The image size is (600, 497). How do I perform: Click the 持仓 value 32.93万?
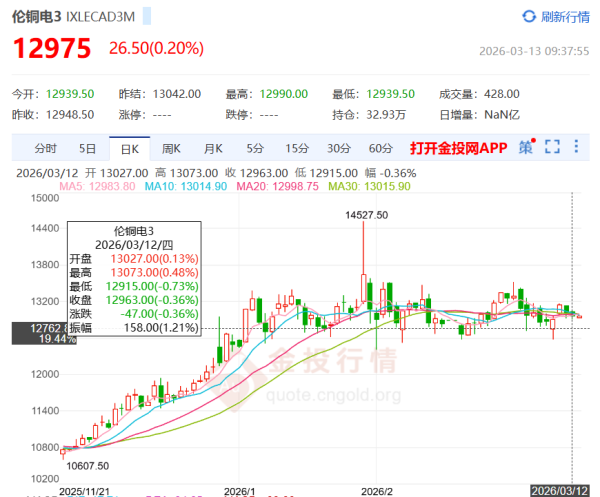coord(386,114)
